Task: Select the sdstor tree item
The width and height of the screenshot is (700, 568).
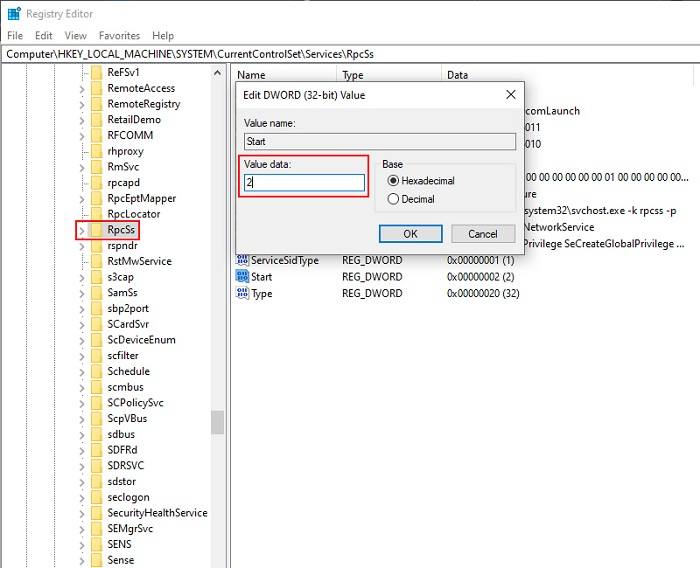Action: coord(121,481)
